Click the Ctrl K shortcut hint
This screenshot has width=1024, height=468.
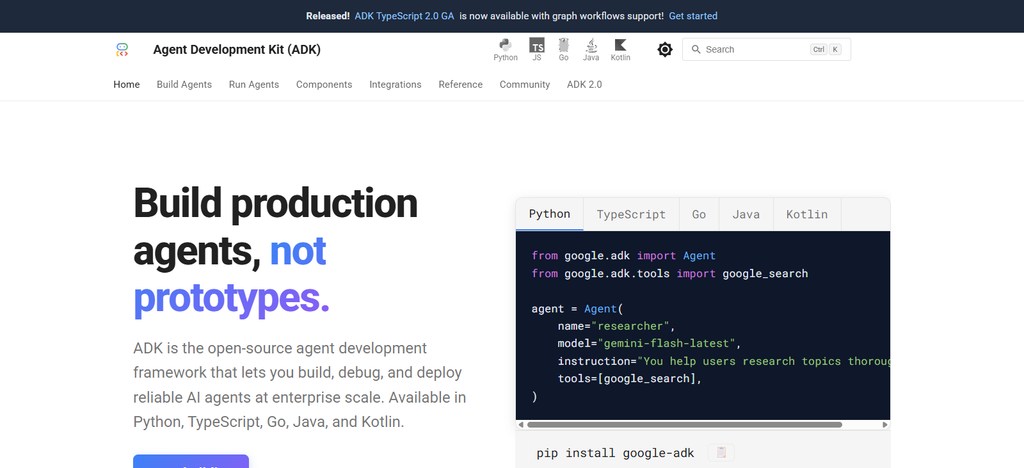coord(825,50)
